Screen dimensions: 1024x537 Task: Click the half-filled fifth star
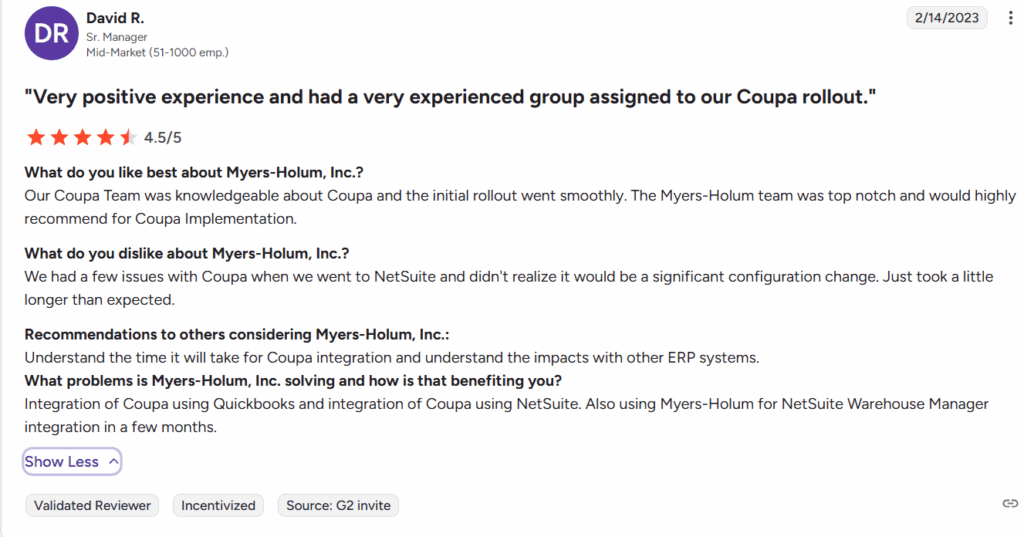(127, 138)
